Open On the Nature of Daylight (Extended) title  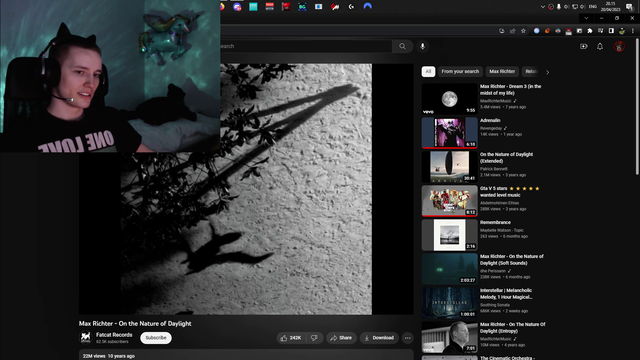pos(507,158)
